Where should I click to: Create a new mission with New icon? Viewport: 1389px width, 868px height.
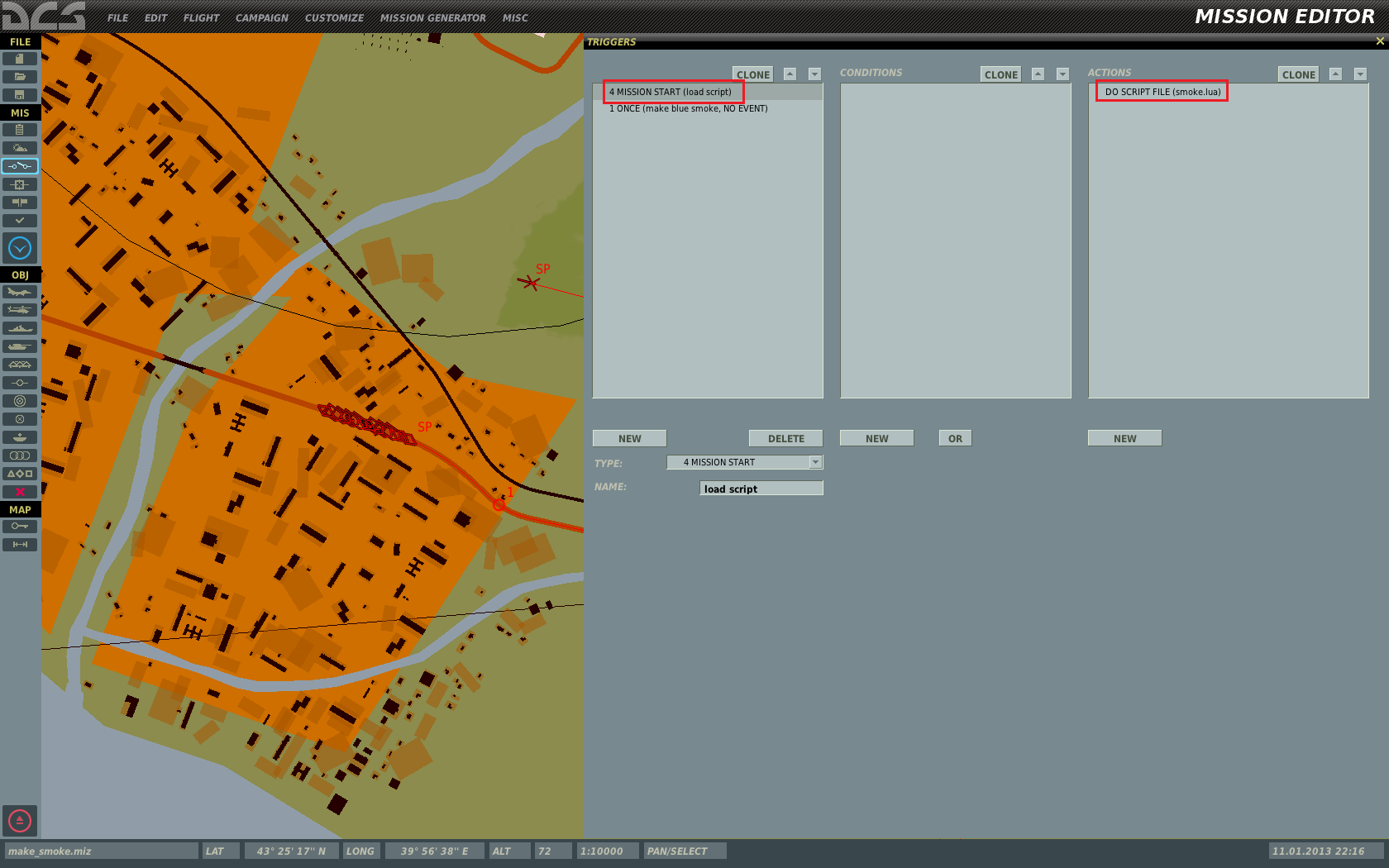[x=20, y=59]
